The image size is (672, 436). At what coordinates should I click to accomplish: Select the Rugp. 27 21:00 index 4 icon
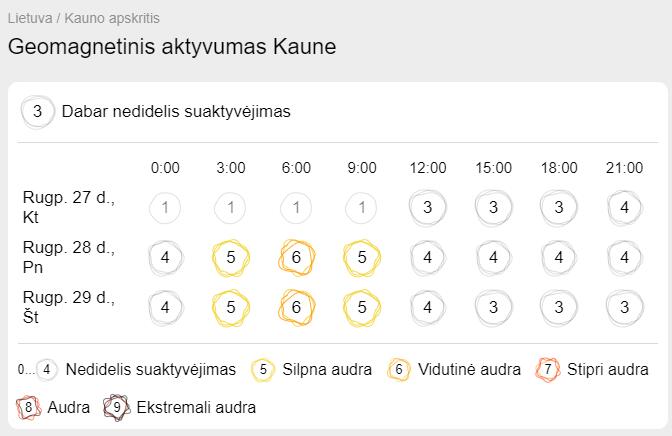click(624, 207)
